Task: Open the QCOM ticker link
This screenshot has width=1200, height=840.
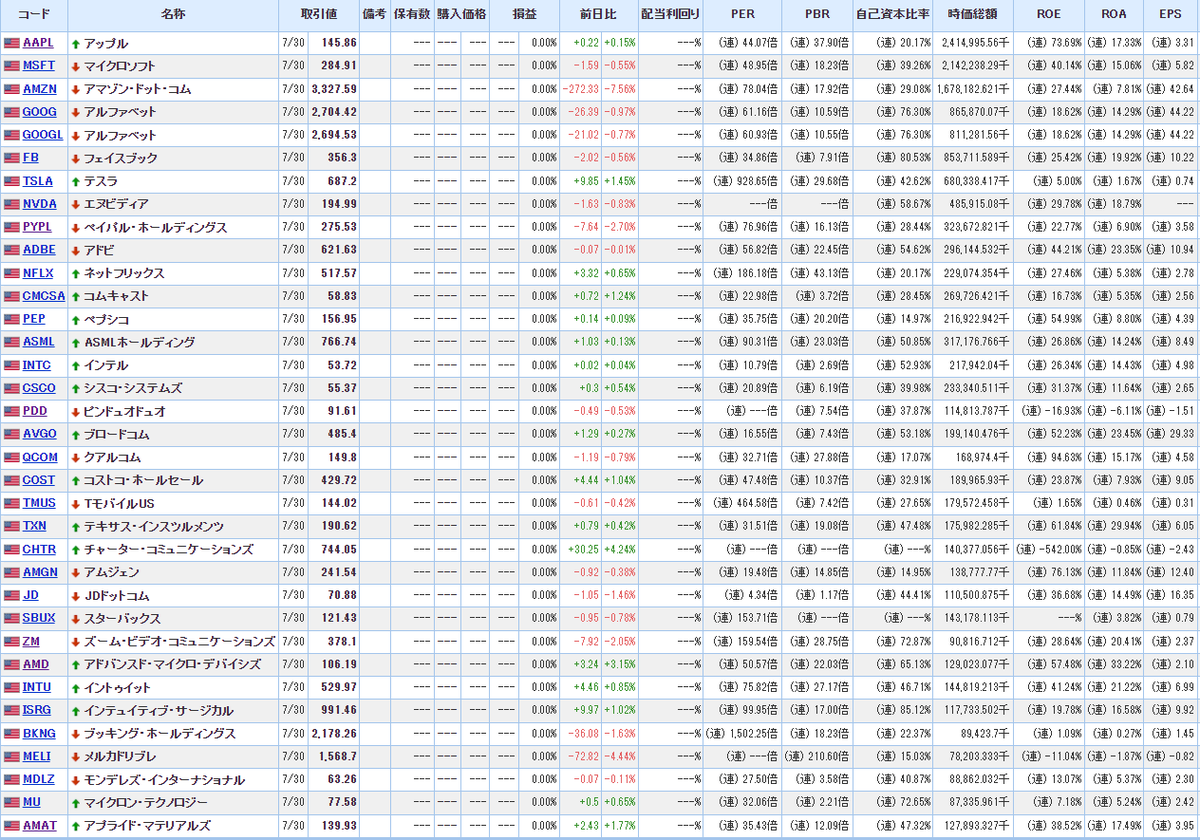Action: [40, 457]
